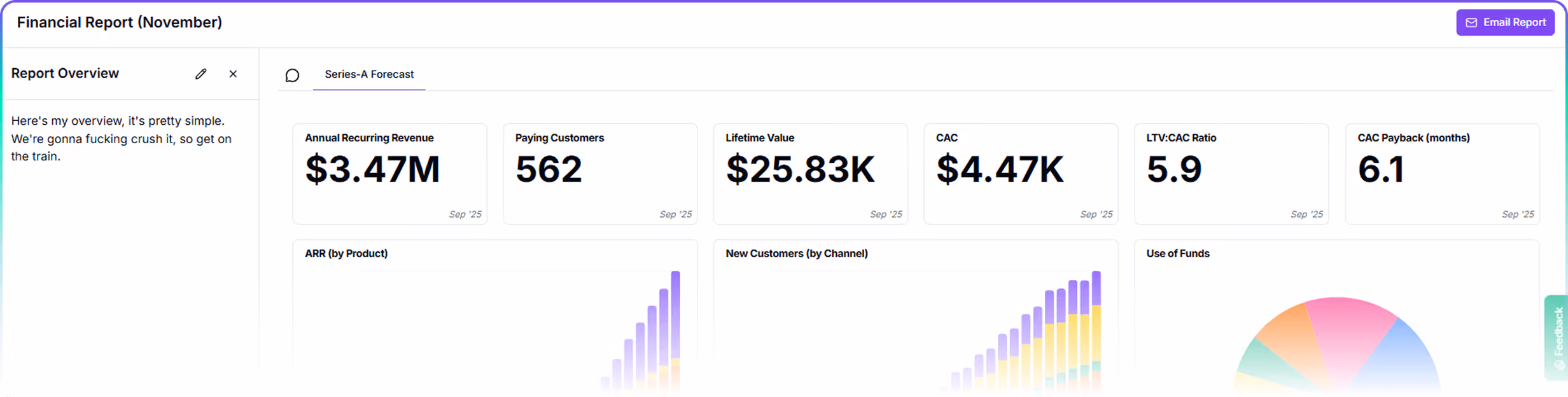
Task: Click the Report Overview heading
Action: [65, 73]
